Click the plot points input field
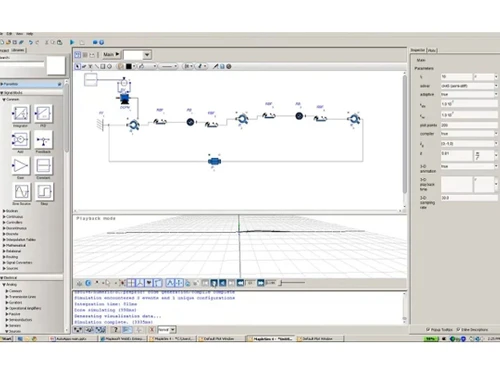500x375 pixels. point(470,125)
